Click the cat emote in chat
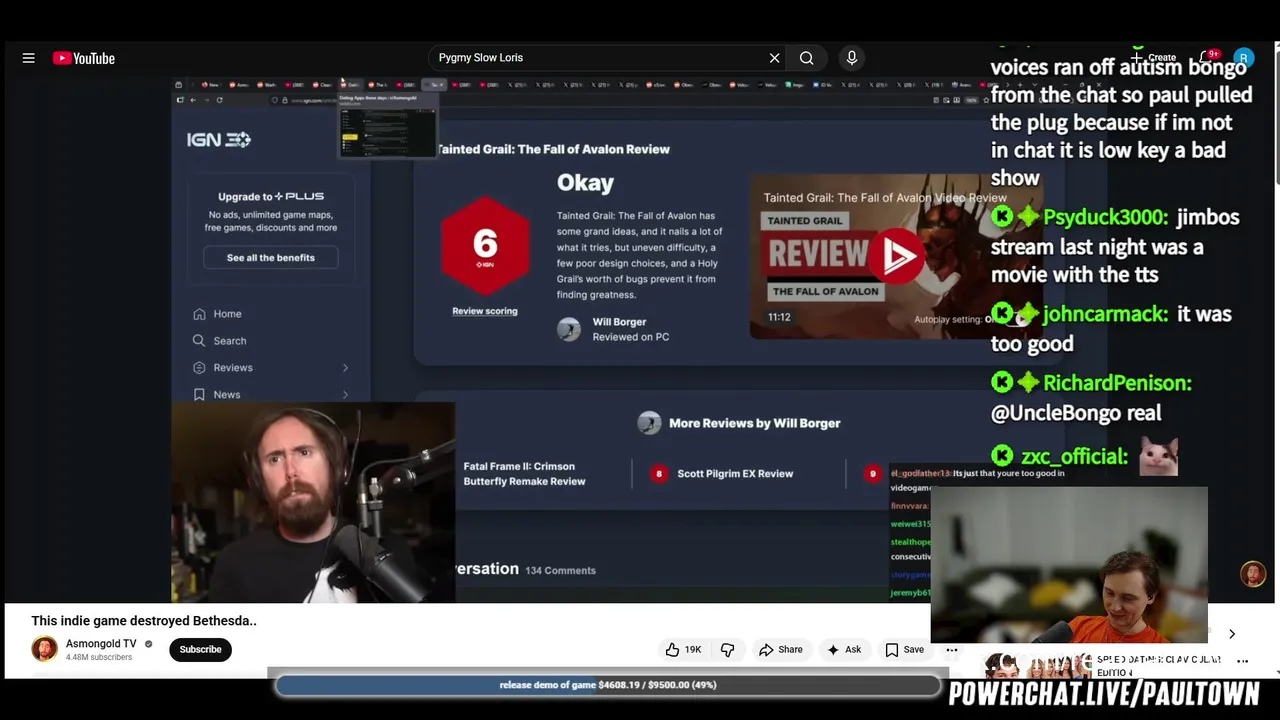This screenshot has height=720, width=1280. (x=1158, y=456)
